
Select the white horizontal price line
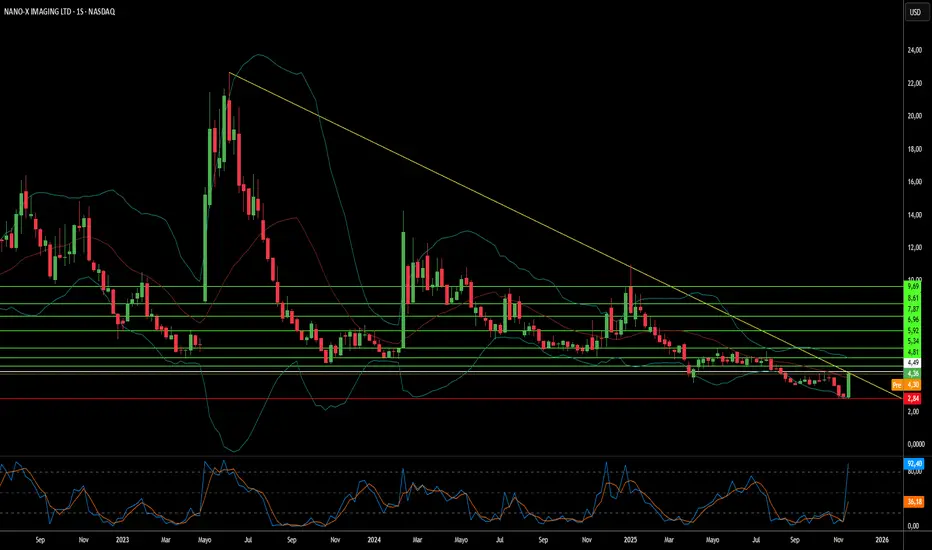pos(452,372)
